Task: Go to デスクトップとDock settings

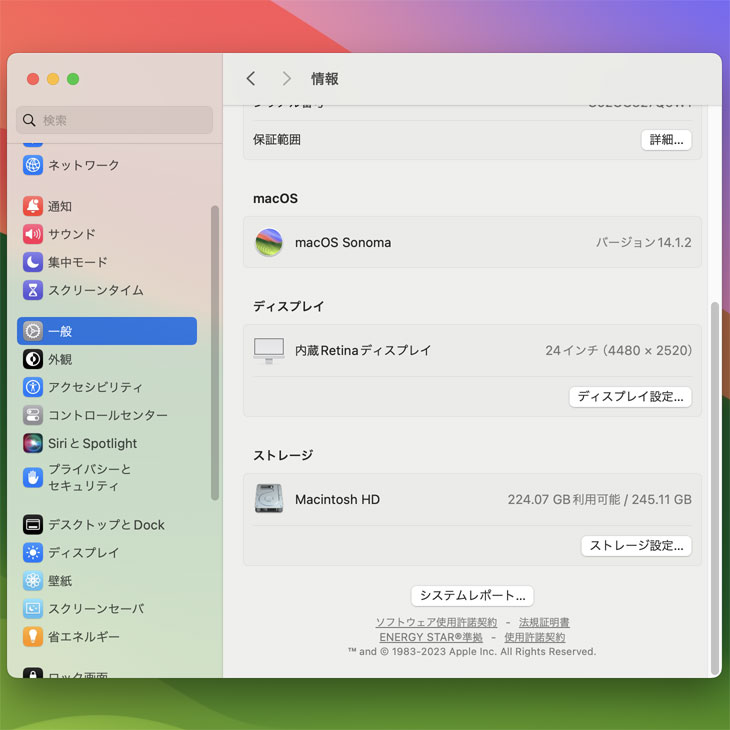Action: point(106,524)
